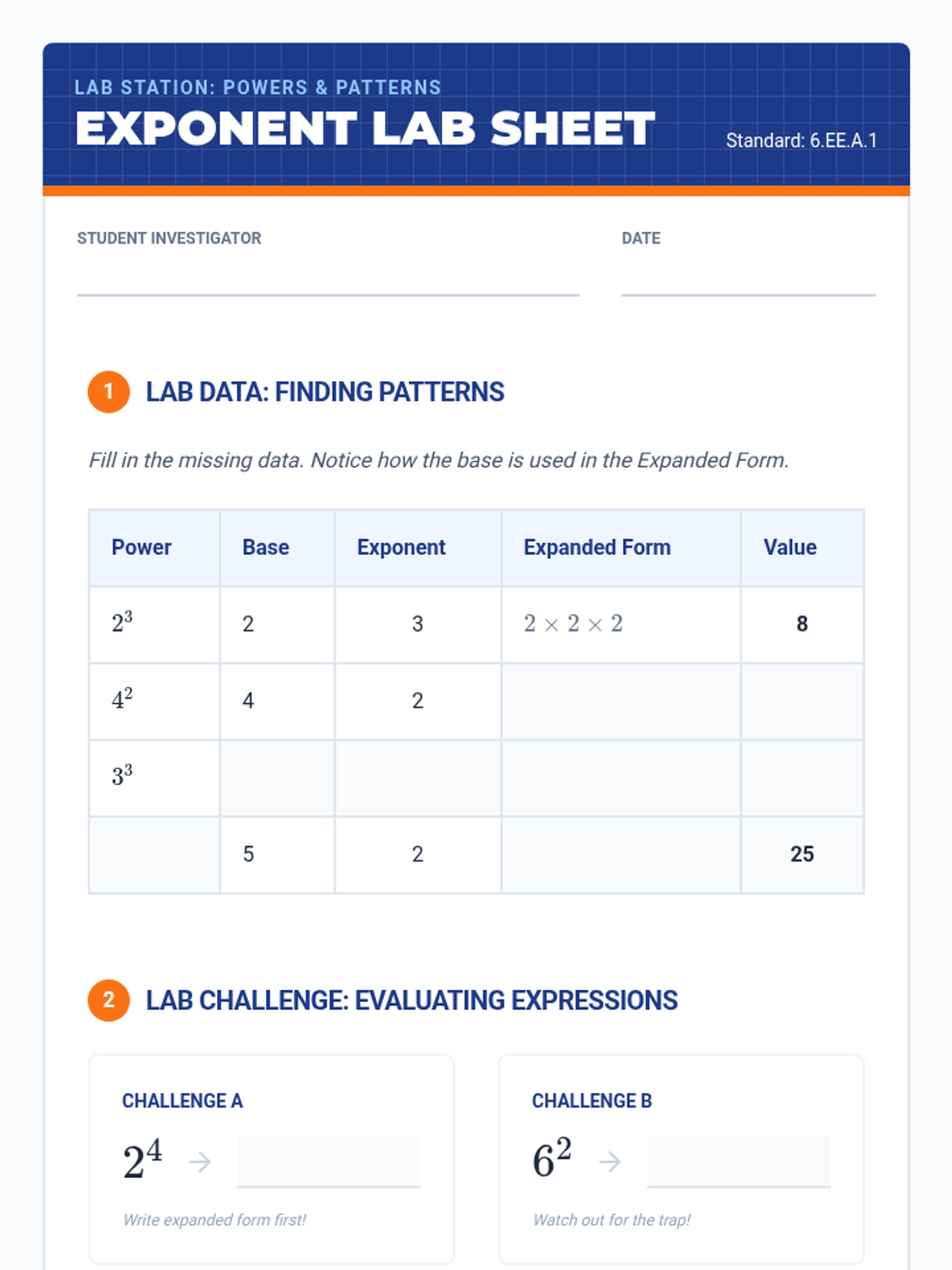The width and height of the screenshot is (952, 1270).
Task: Click the orange section 2 number badge
Action: pyautogui.click(x=109, y=1000)
